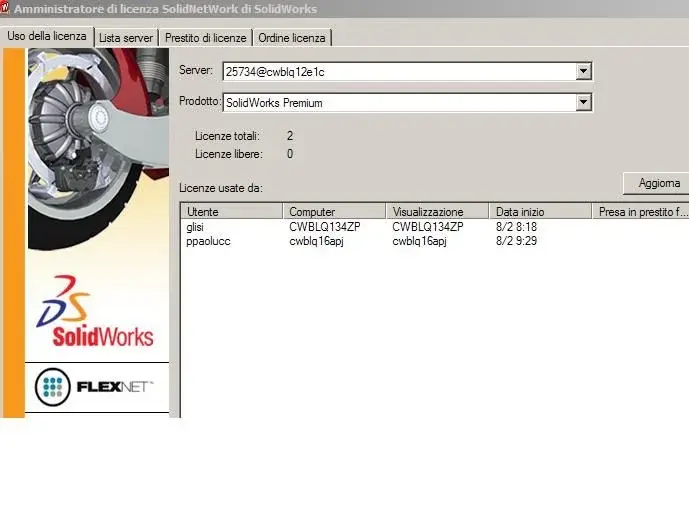Sort by the Computer column header
Image resolution: width=689 pixels, height=512 pixels.
pyautogui.click(x=334, y=212)
